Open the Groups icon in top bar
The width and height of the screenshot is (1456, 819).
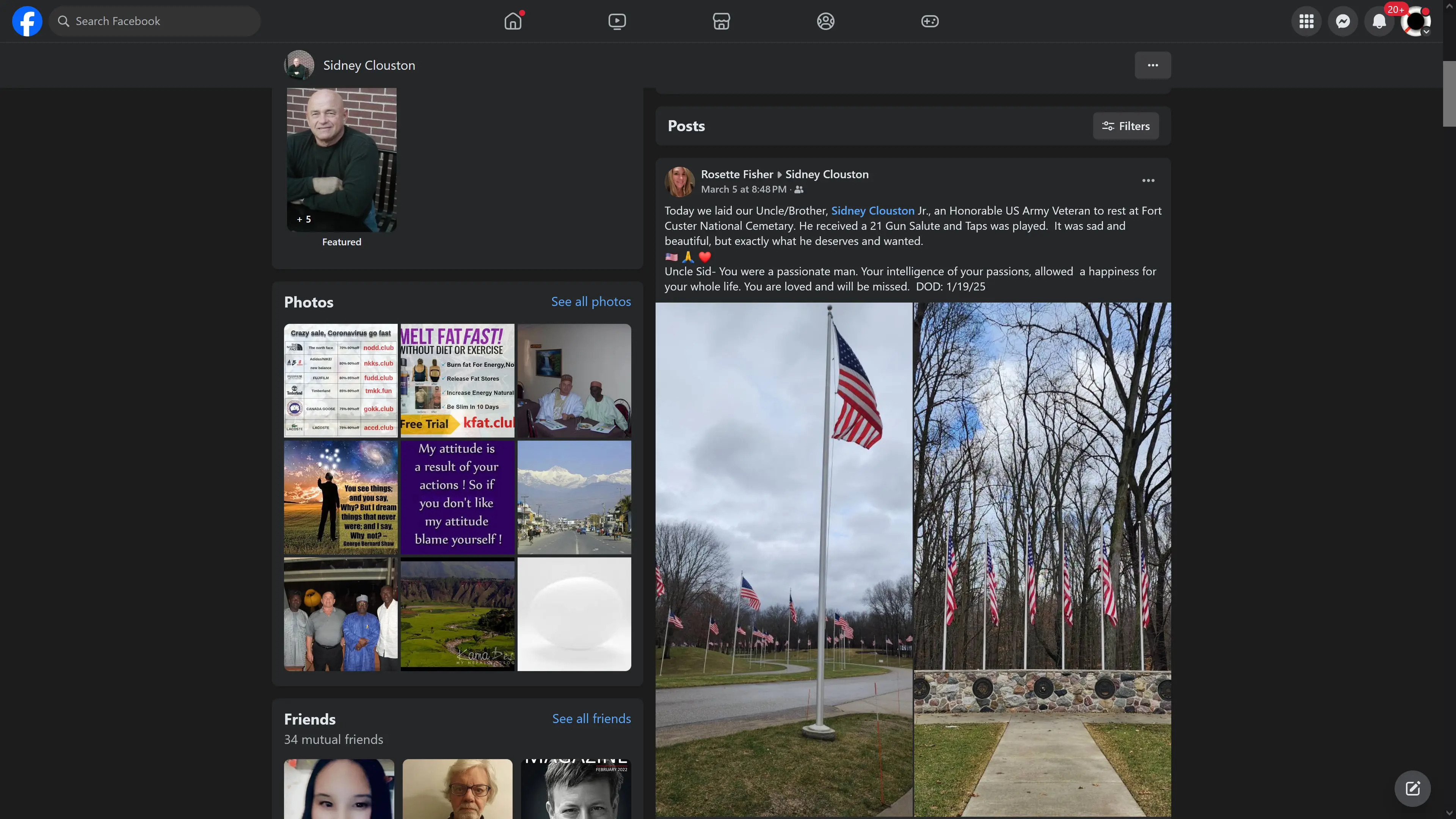(x=825, y=21)
